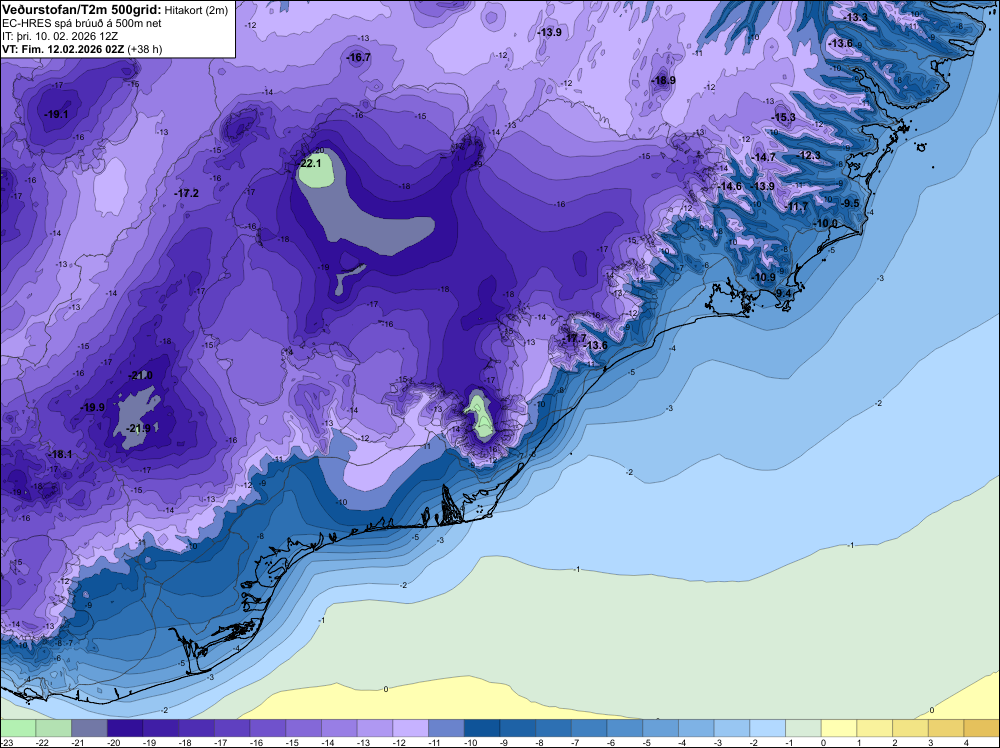The width and height of the screenshot is (1000, 748).
Task: Select the pale yellow legend swatch for 0
Action: tap(839, 728)
